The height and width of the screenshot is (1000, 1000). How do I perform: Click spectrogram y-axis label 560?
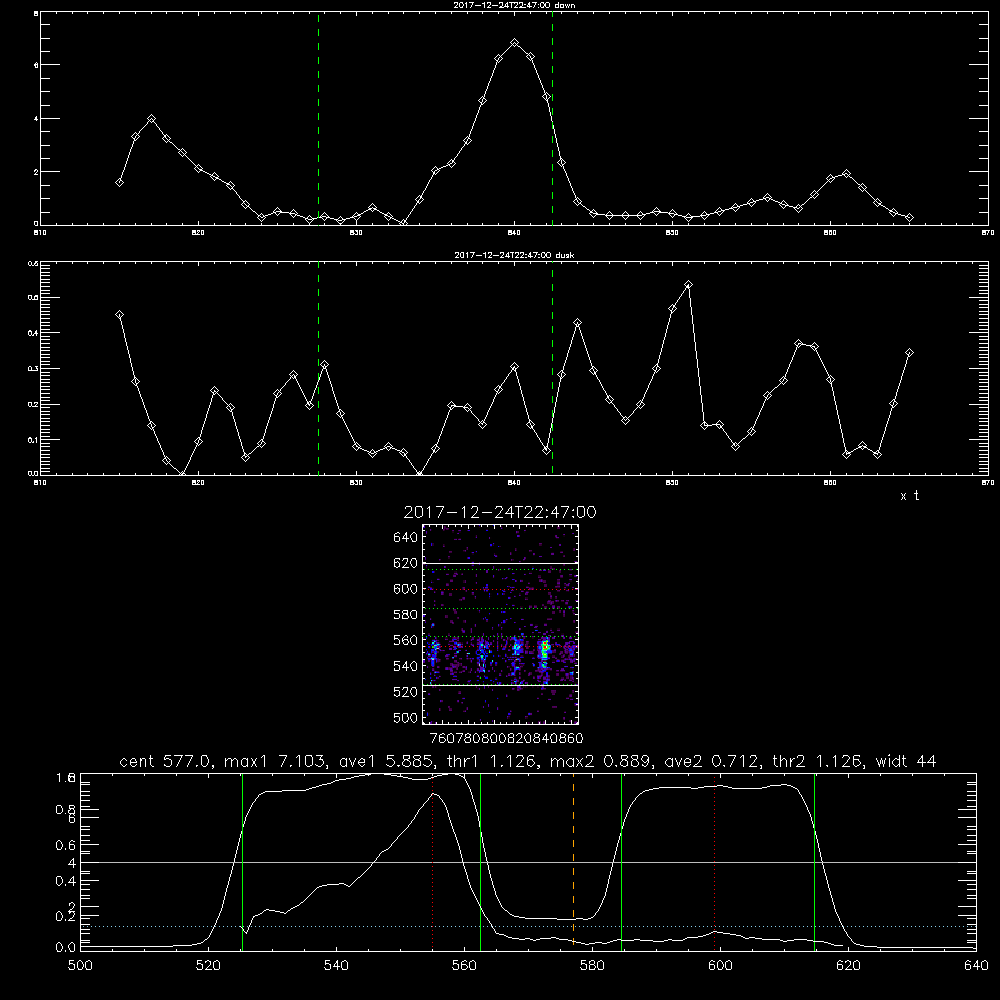coord(406,641)
